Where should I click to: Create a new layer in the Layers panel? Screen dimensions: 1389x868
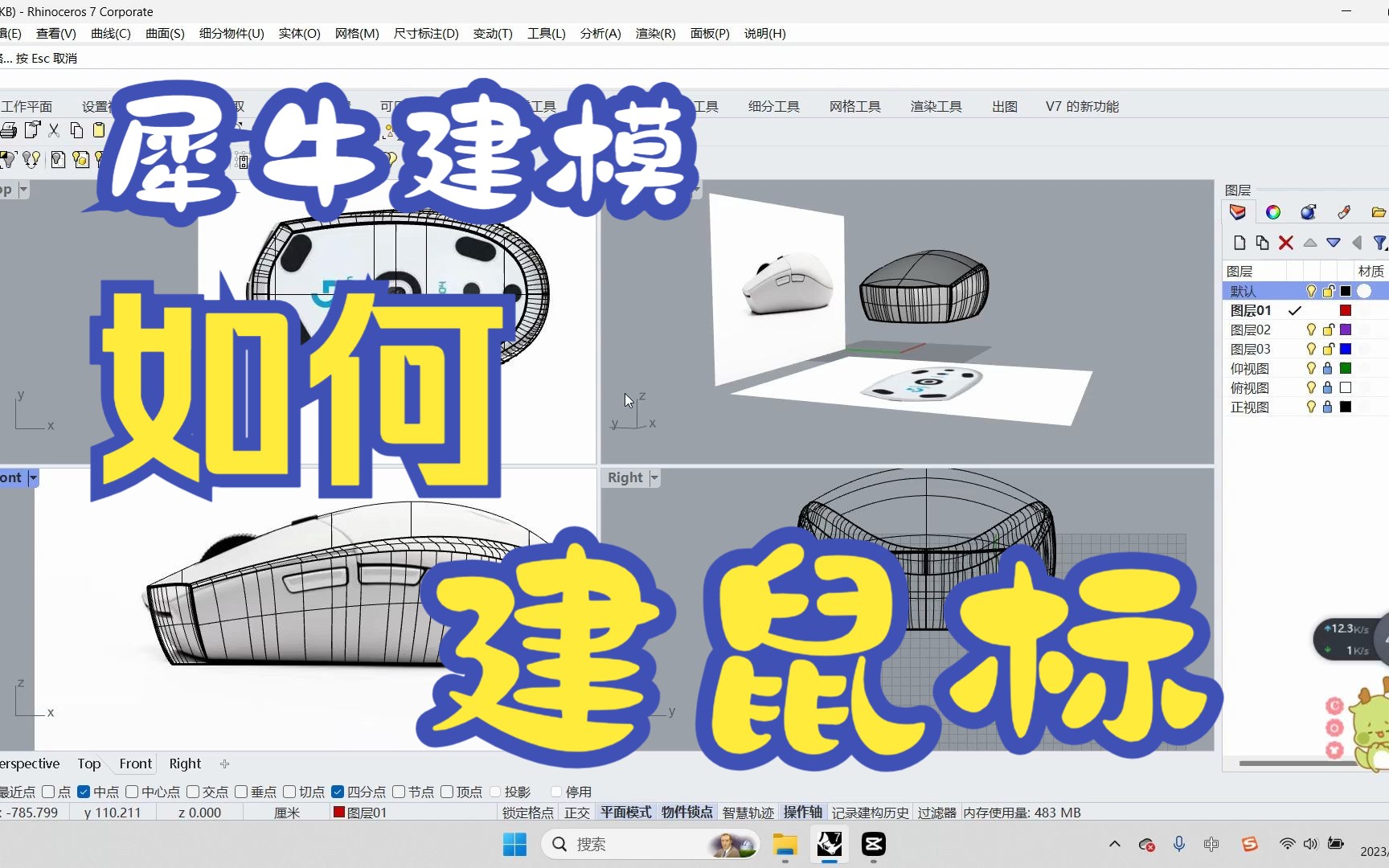(x=1239, y=242)
